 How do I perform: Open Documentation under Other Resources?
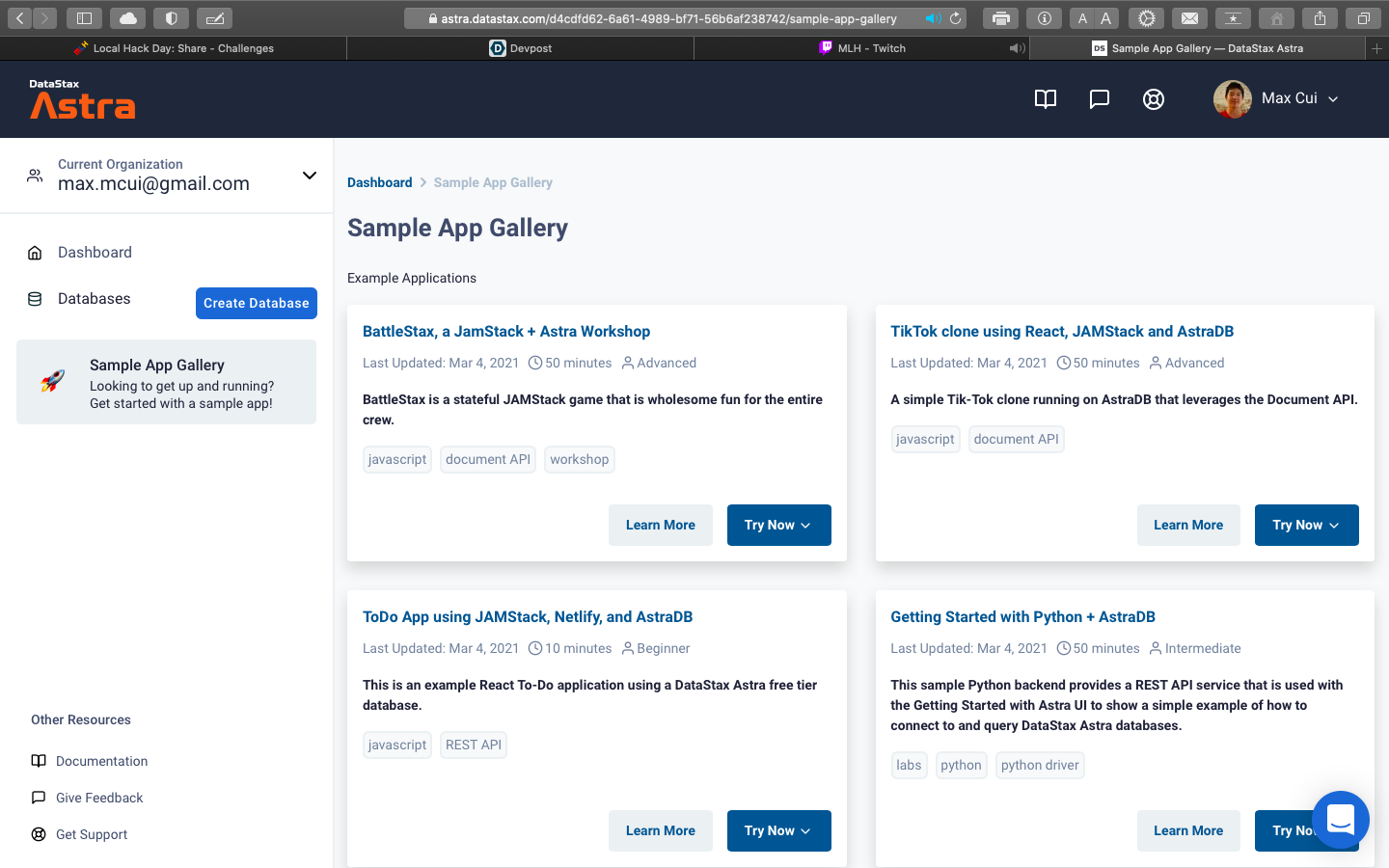(101, 761)
